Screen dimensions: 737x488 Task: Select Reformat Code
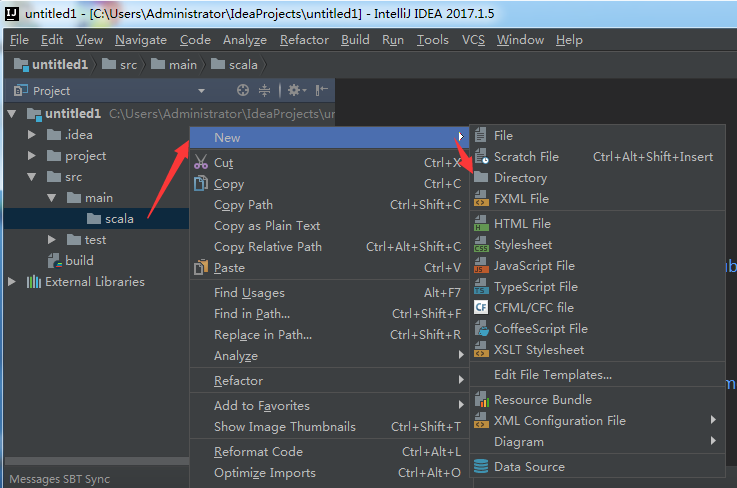coord(329,452)
